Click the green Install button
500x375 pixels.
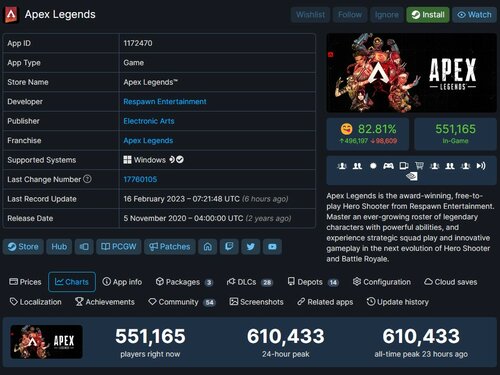(428, 15)
